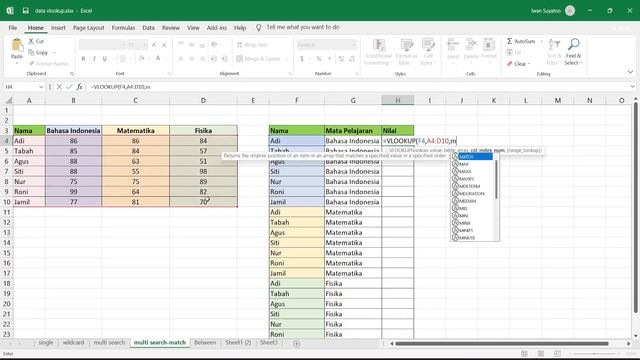Select column header H

398,100
